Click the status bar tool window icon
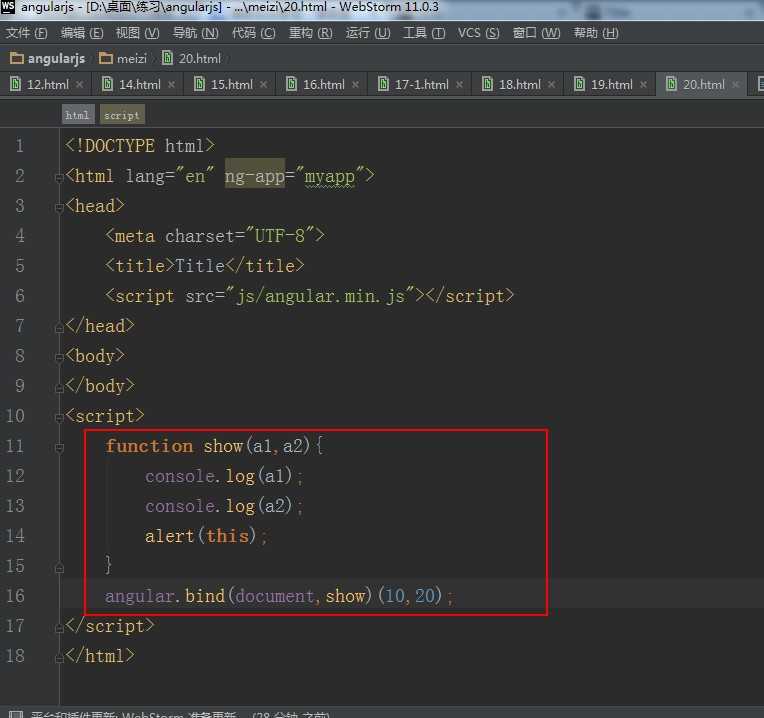 pyautogui.click(x=16, y=714)
